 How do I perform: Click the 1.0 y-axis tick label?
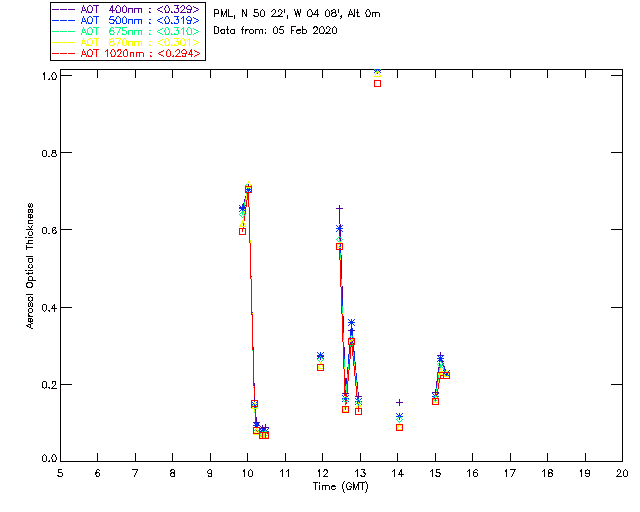(48, 76)
